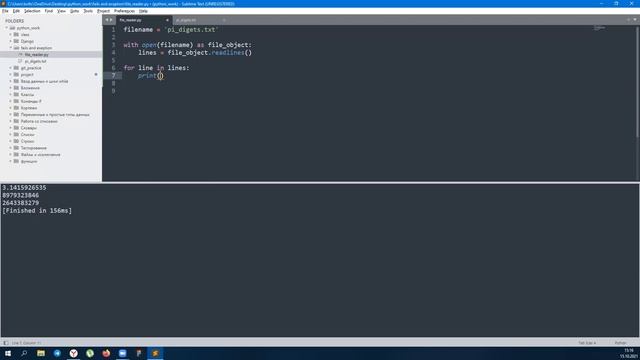Open the Find menu
Image resolution: width=640 pixels, height=360 pixels.
pyautogui.click(x=49, y=11)
